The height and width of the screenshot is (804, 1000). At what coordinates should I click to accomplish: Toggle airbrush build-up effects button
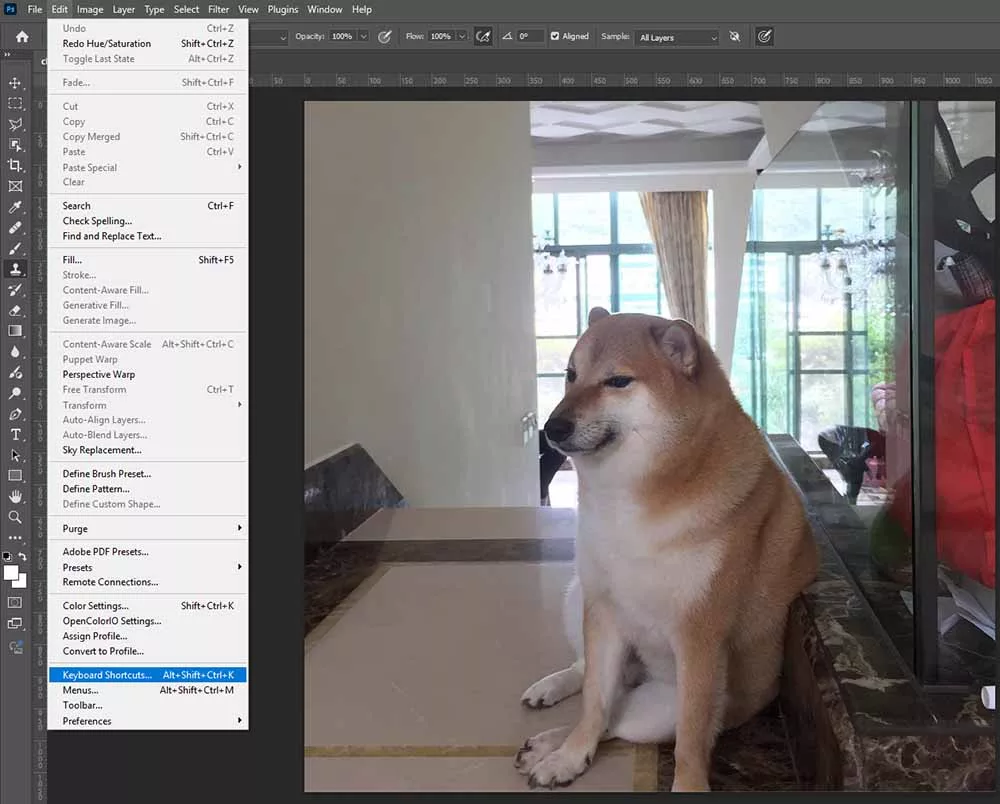click(484, 36)
